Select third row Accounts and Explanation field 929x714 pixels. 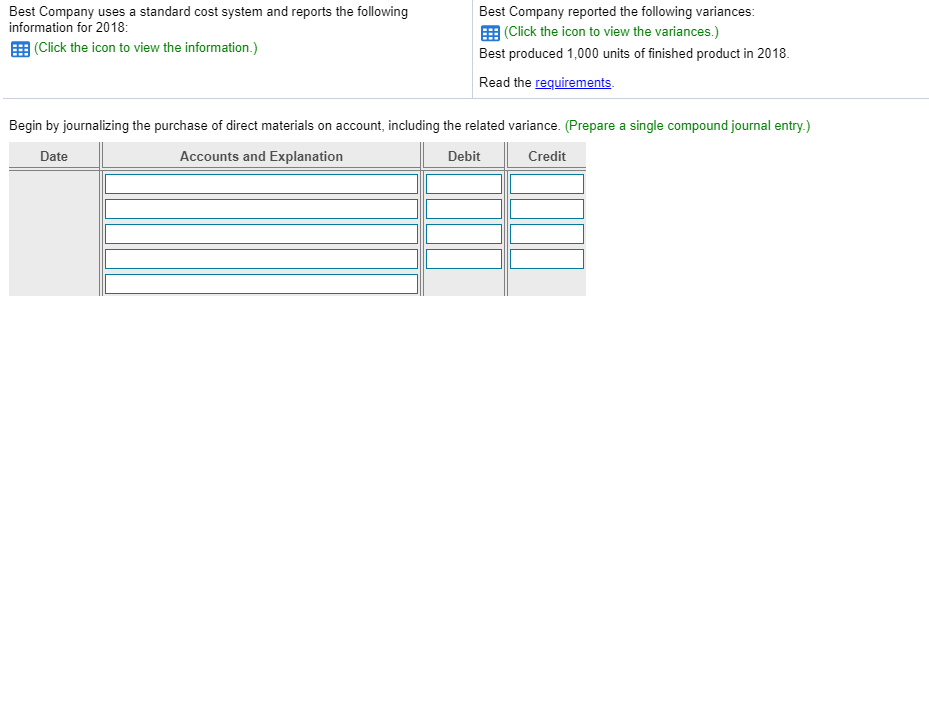point(261,233)
